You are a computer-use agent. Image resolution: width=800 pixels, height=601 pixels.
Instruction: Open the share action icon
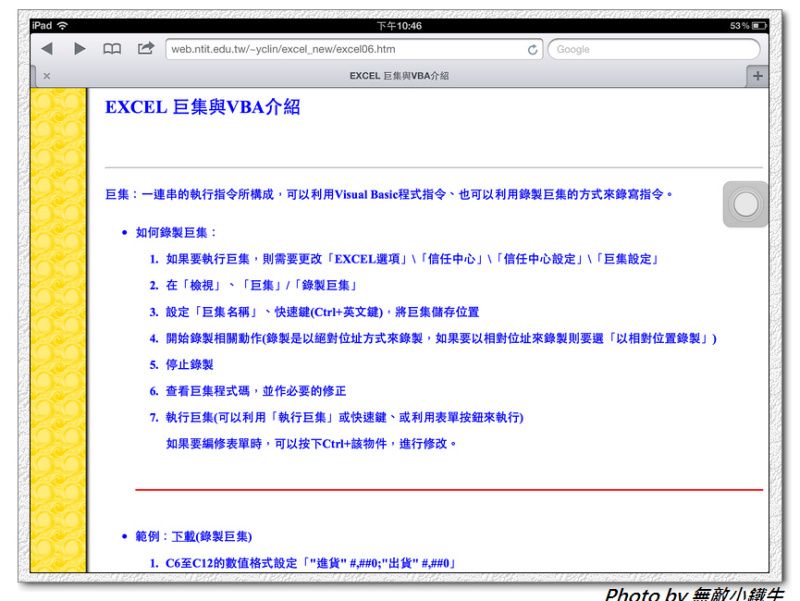[x=146, y=48]
